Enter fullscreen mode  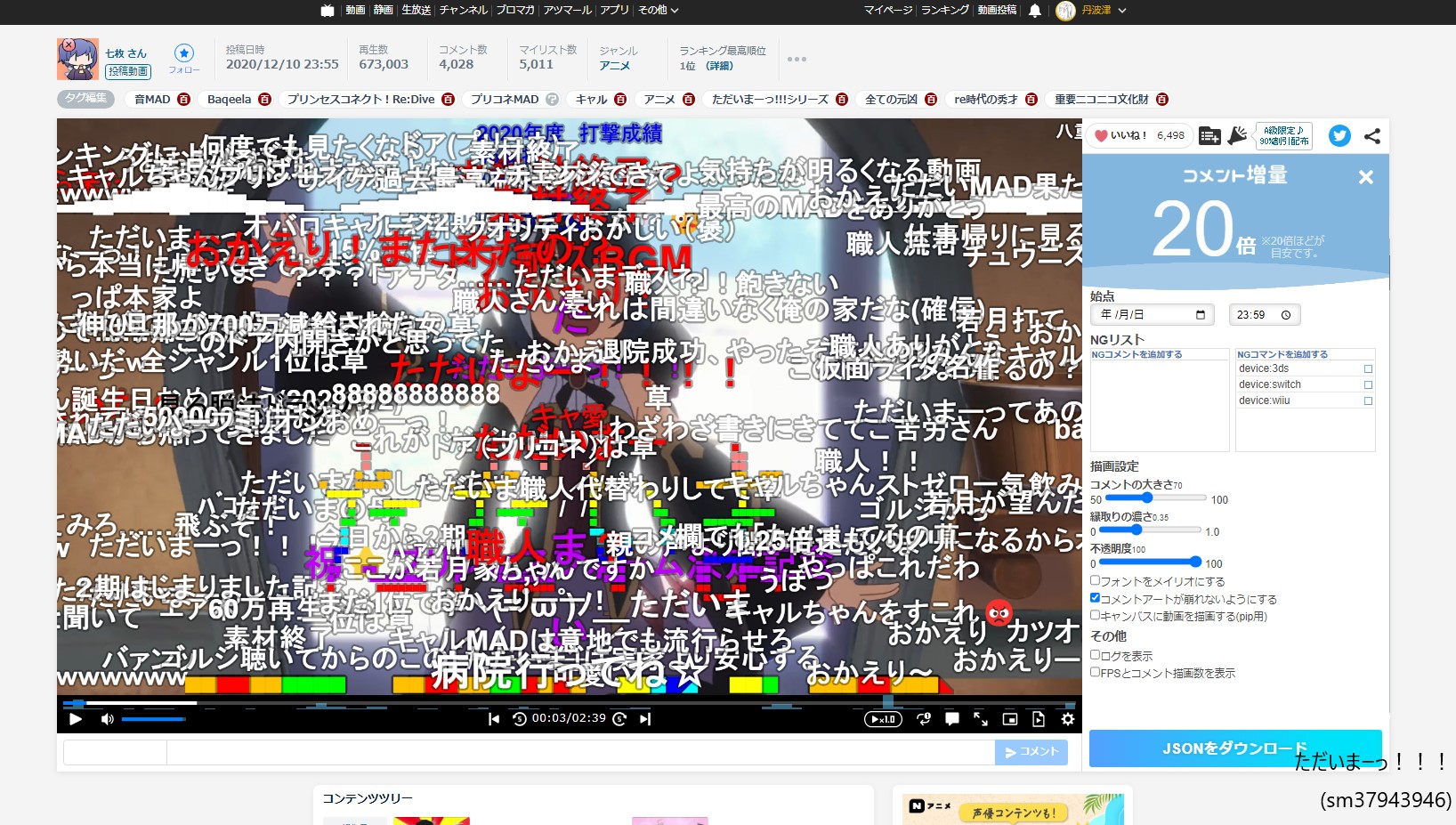tap(981, 719)
